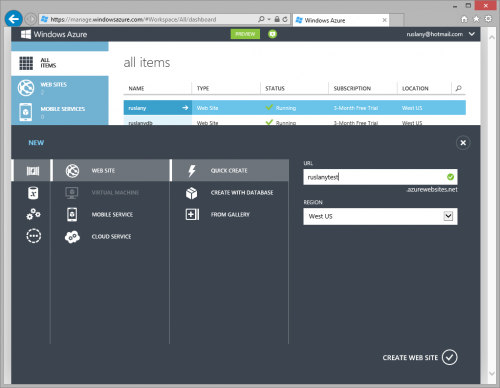
Task: Open Web Sites sidebar globe icon
Action: [x=26, y=88]
